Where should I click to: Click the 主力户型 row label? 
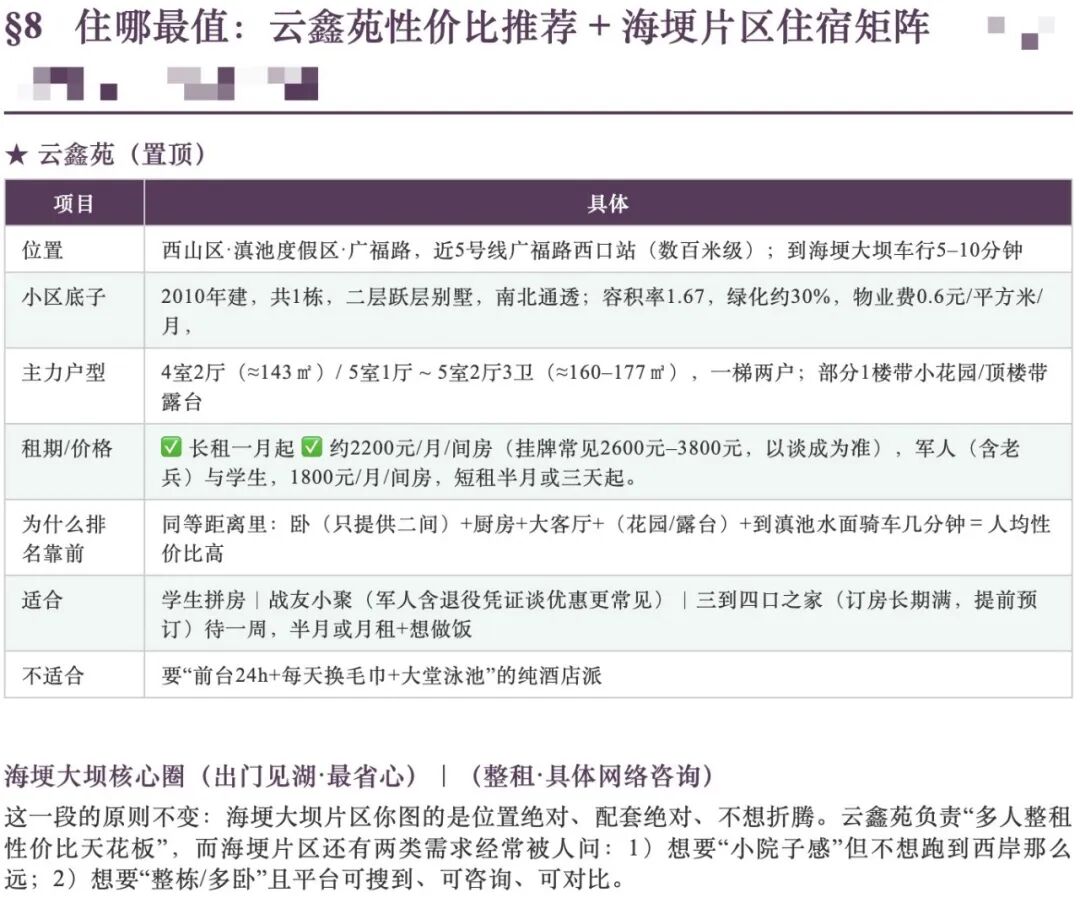coord(63,373)
